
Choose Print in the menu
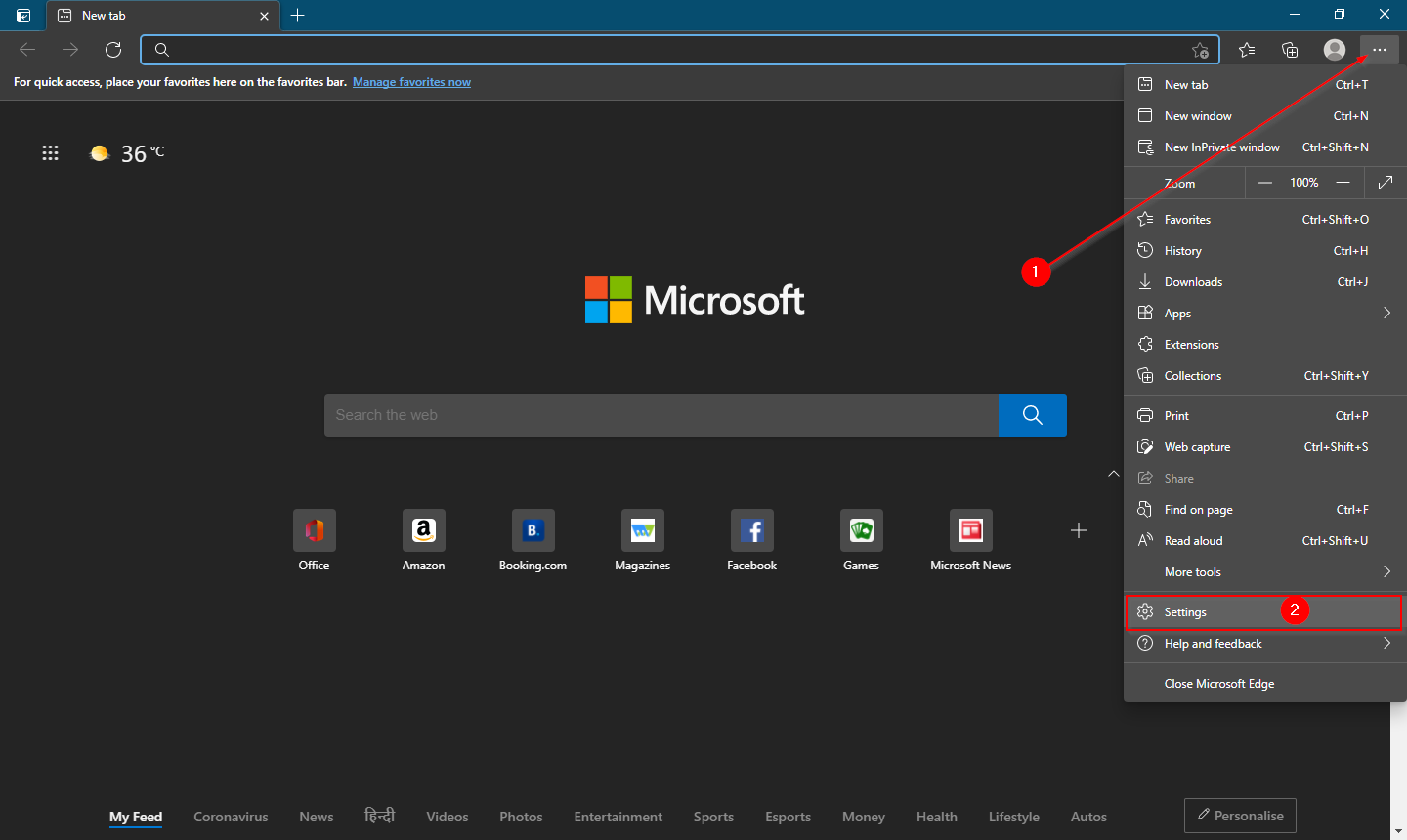point(1265,416)
